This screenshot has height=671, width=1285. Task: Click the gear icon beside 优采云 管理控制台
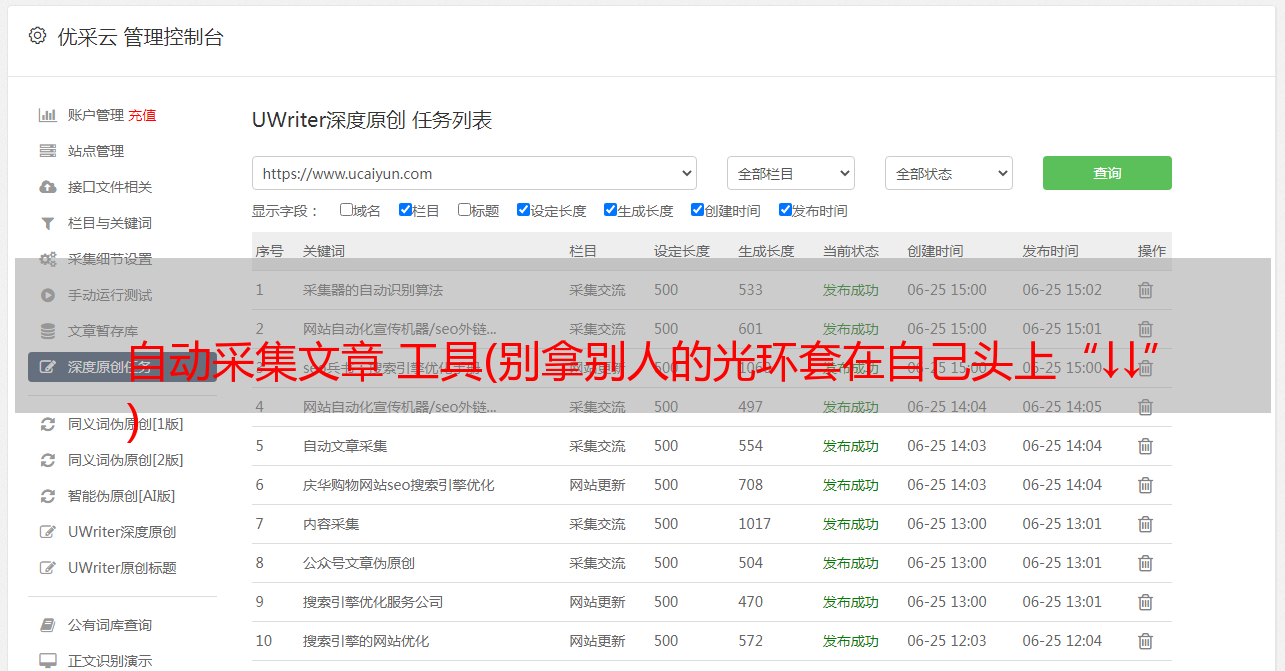(x=37, y=36)
